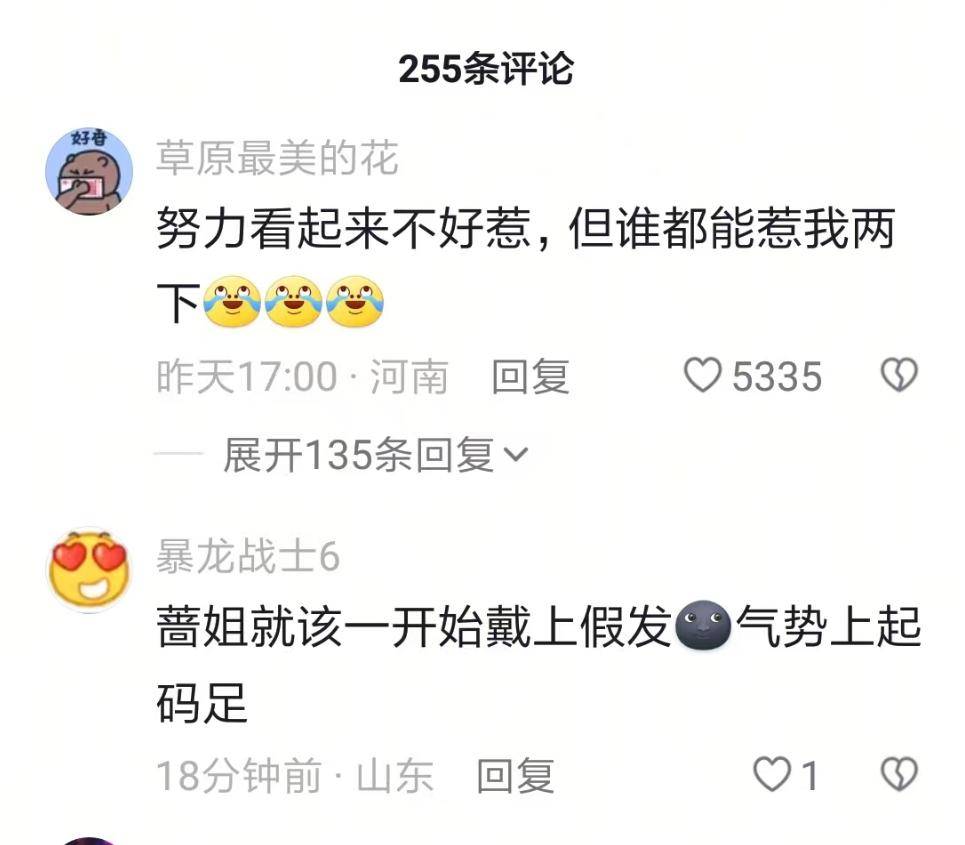Tap the dark moon face emoji
Viewport: 965px width, 845px height.
coord(703,625)
